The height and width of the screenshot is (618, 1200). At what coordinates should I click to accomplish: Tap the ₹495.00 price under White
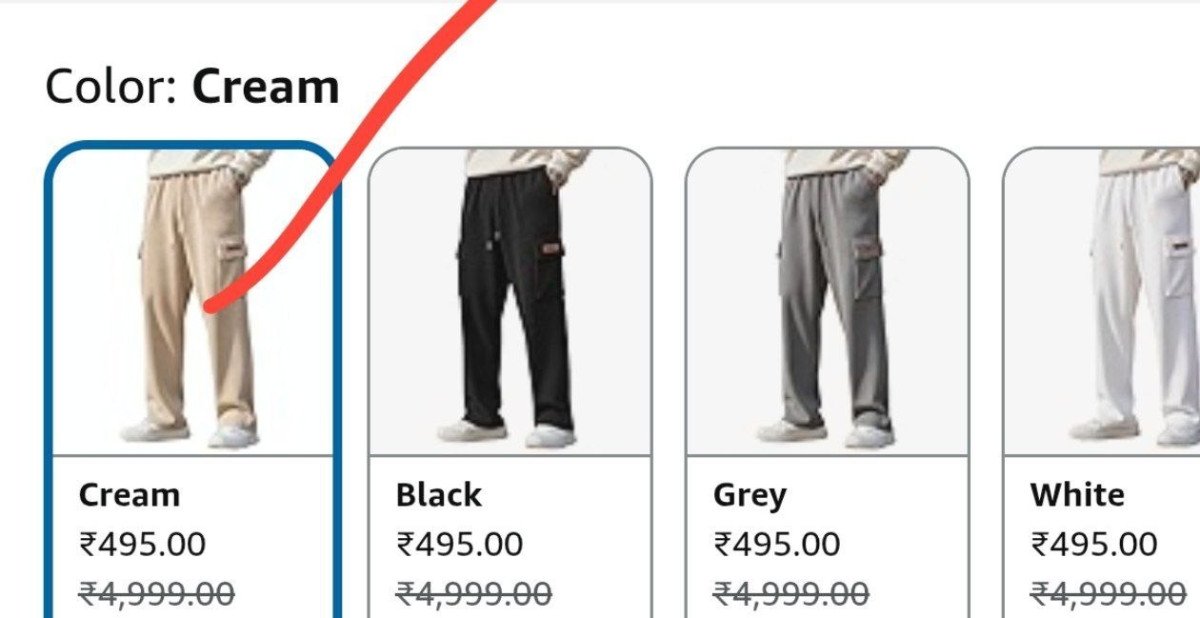(x=1094, y=545)
